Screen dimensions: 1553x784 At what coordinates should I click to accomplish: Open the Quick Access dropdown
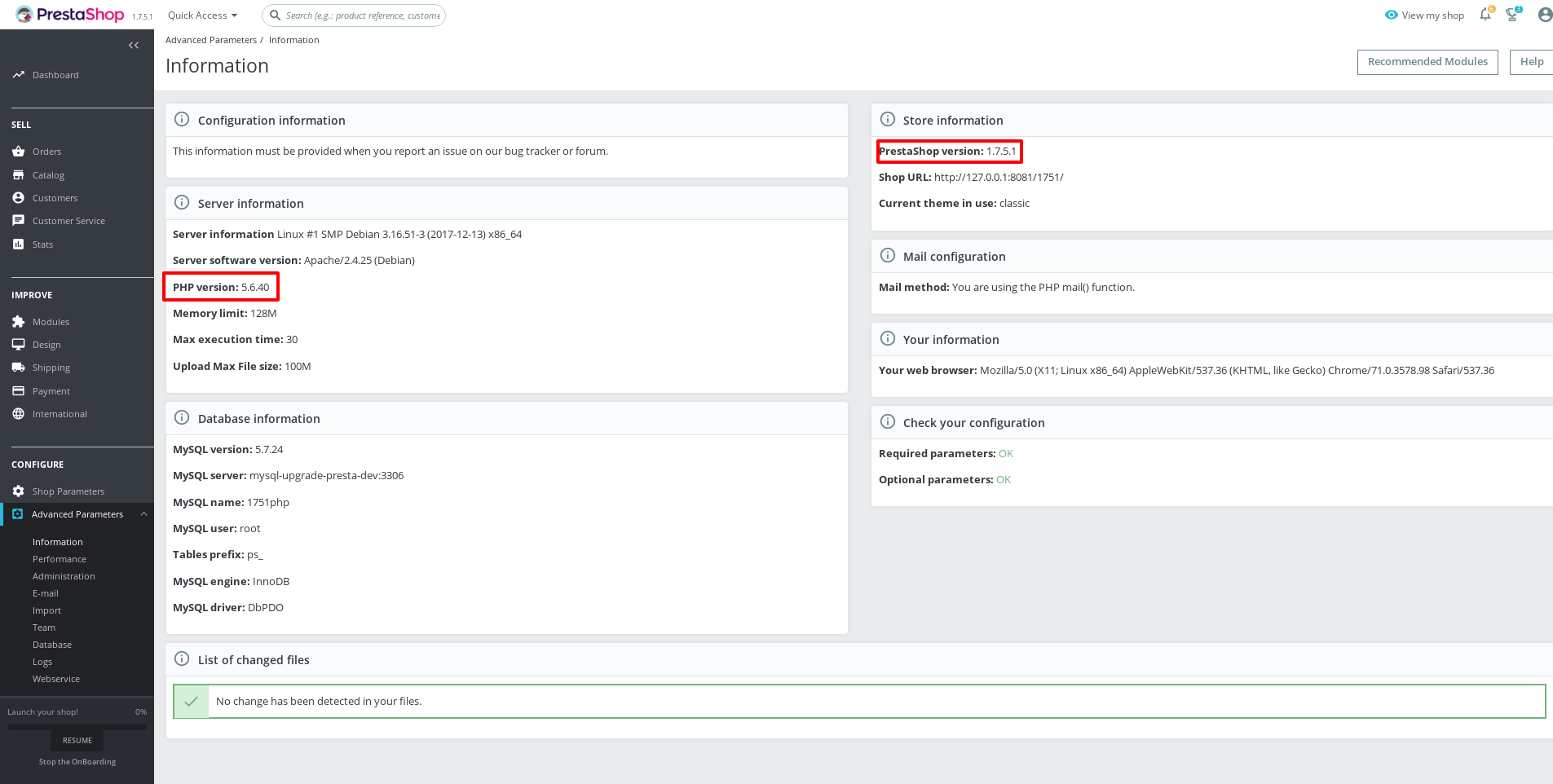(201, 15)
